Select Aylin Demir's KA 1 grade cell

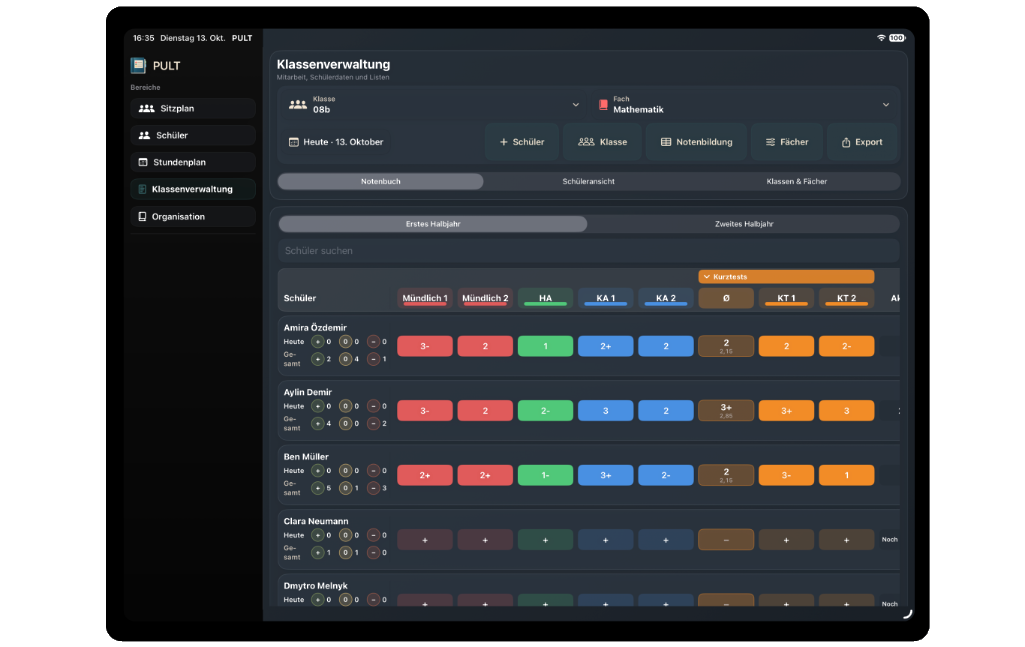[605, 411]
